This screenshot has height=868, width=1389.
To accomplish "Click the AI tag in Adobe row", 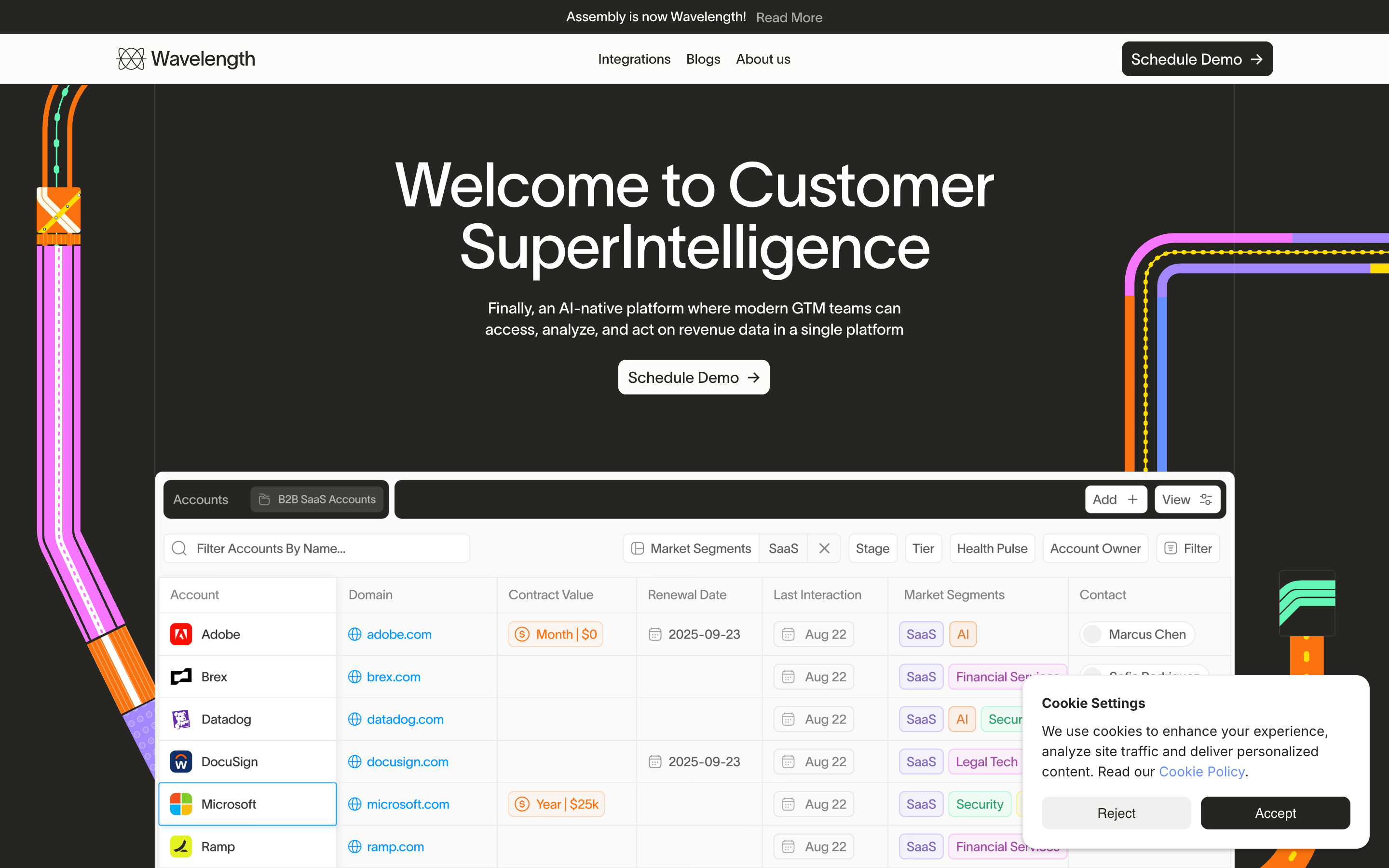I will pos(963,634).
